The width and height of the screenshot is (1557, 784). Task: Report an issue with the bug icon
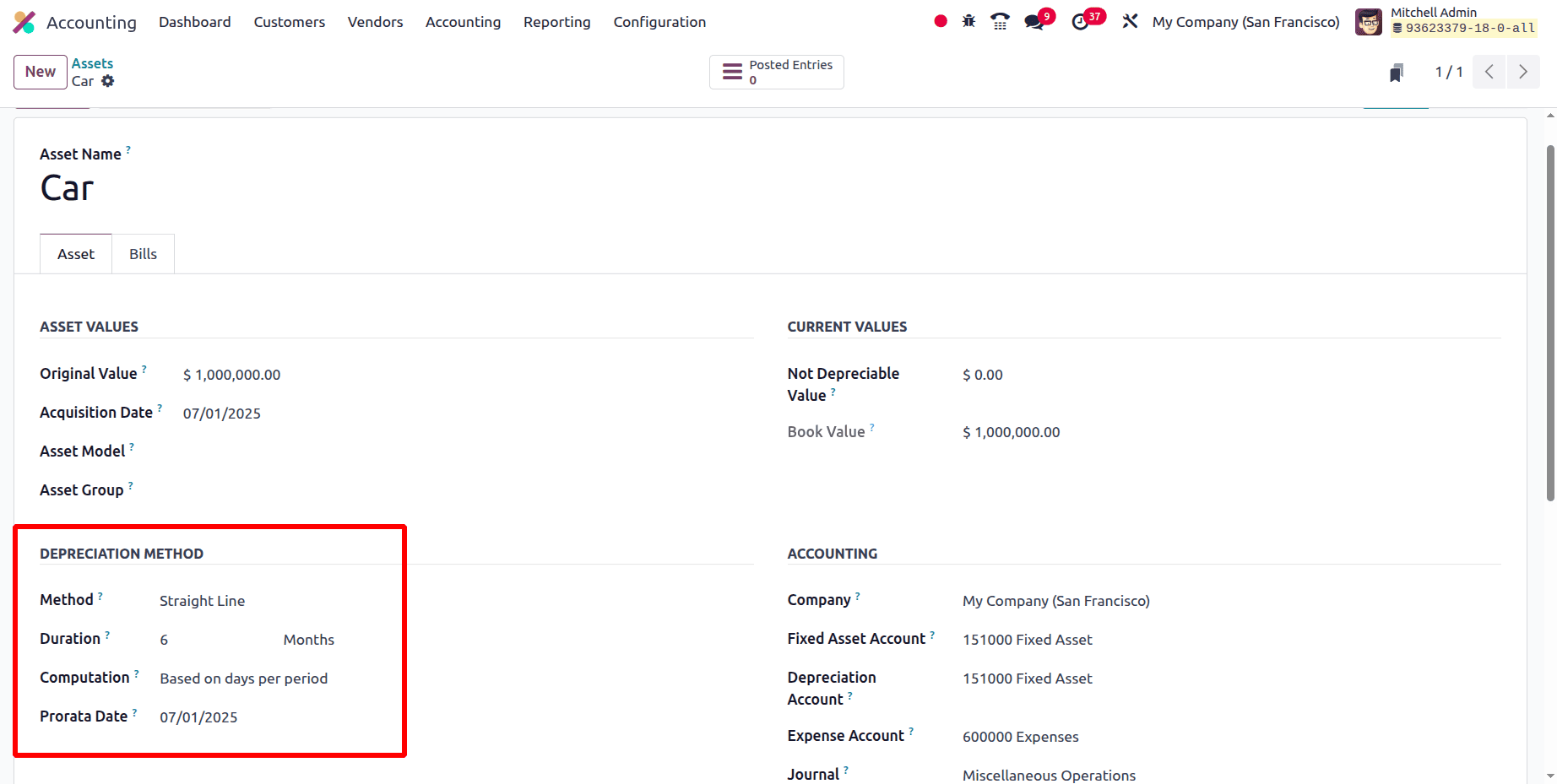[x=968, y=21]
